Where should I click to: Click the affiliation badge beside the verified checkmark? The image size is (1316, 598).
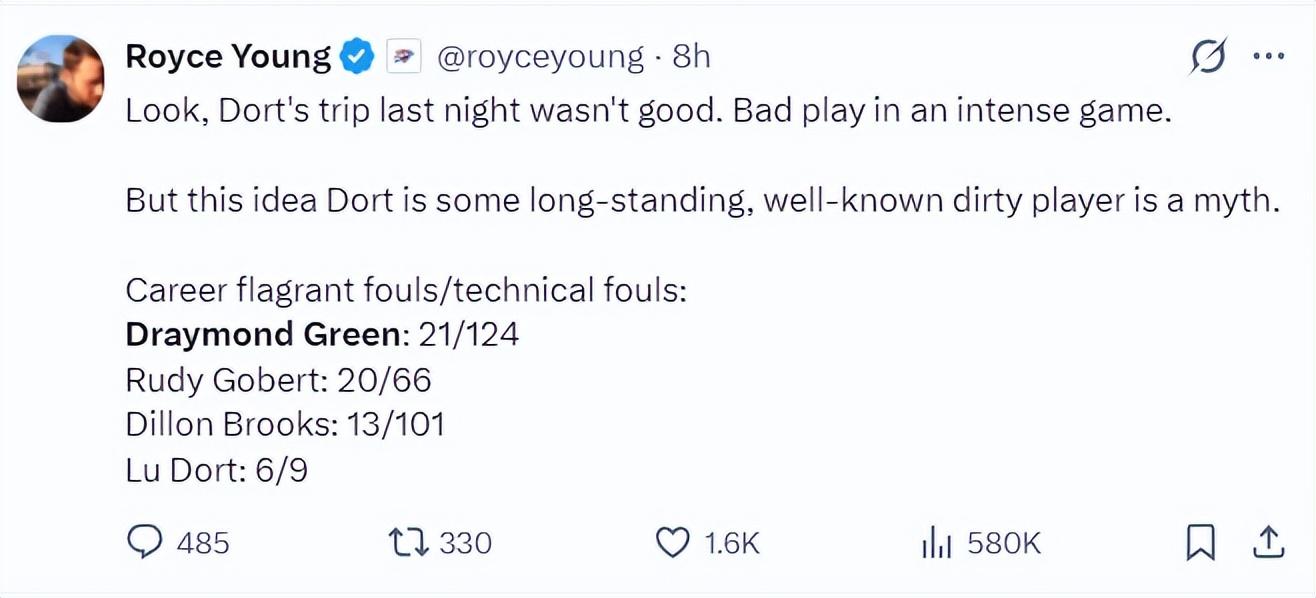pos(403,57)
